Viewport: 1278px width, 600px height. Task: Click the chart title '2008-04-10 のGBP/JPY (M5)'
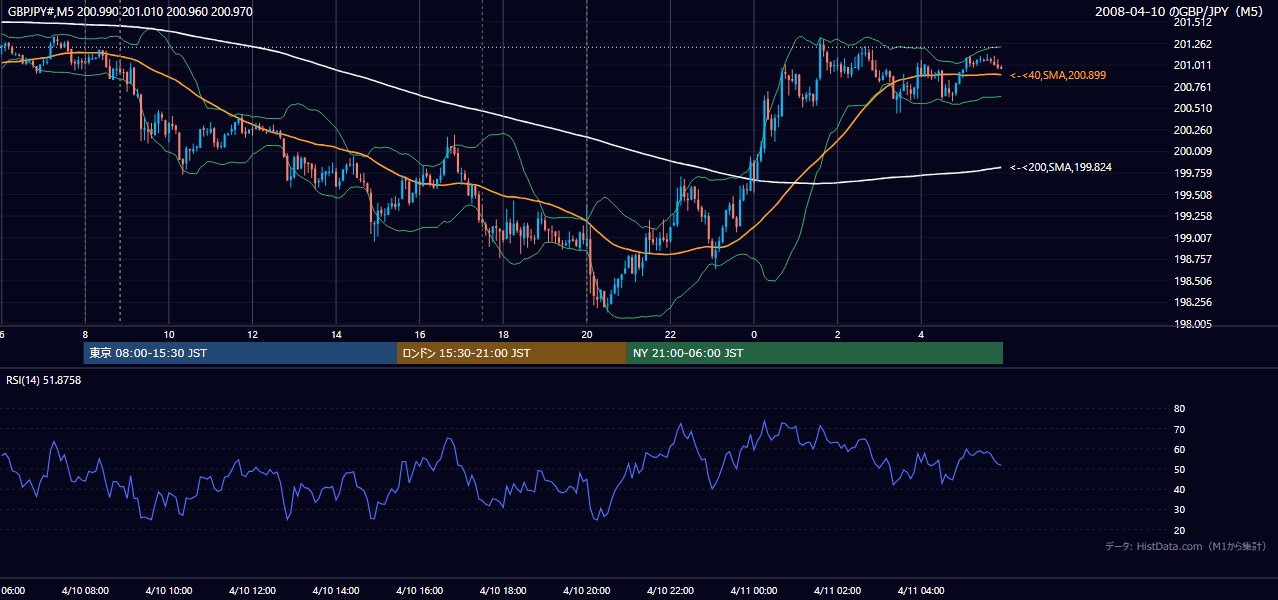(x=1181, y=11)
